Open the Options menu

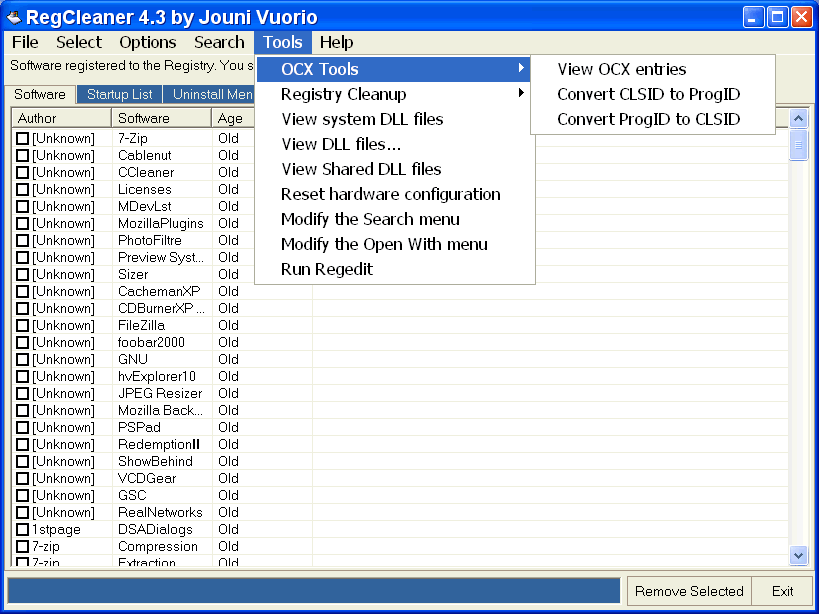(x=148, y=42)
